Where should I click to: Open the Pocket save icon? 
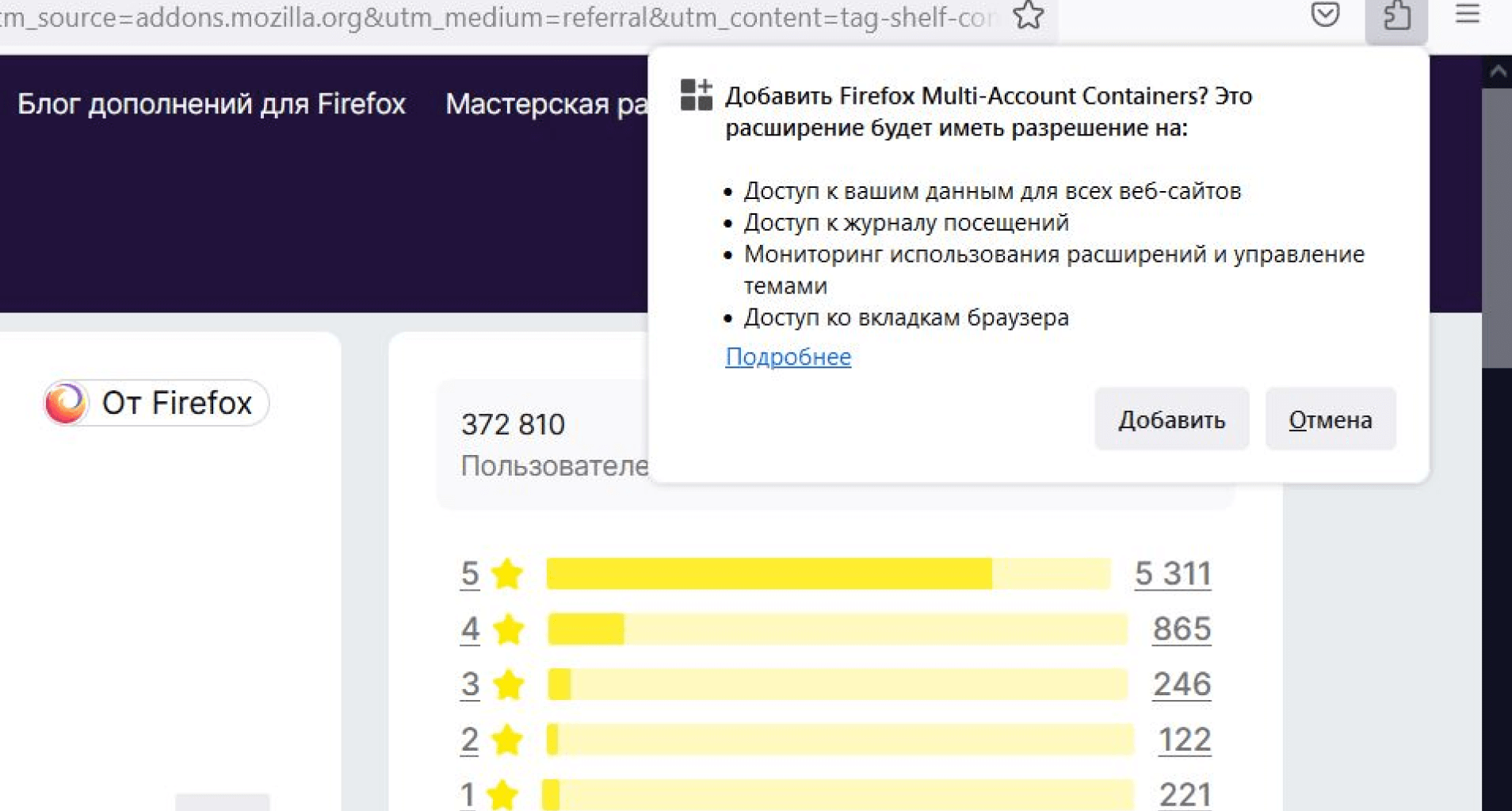click(x=1324, y=15)
